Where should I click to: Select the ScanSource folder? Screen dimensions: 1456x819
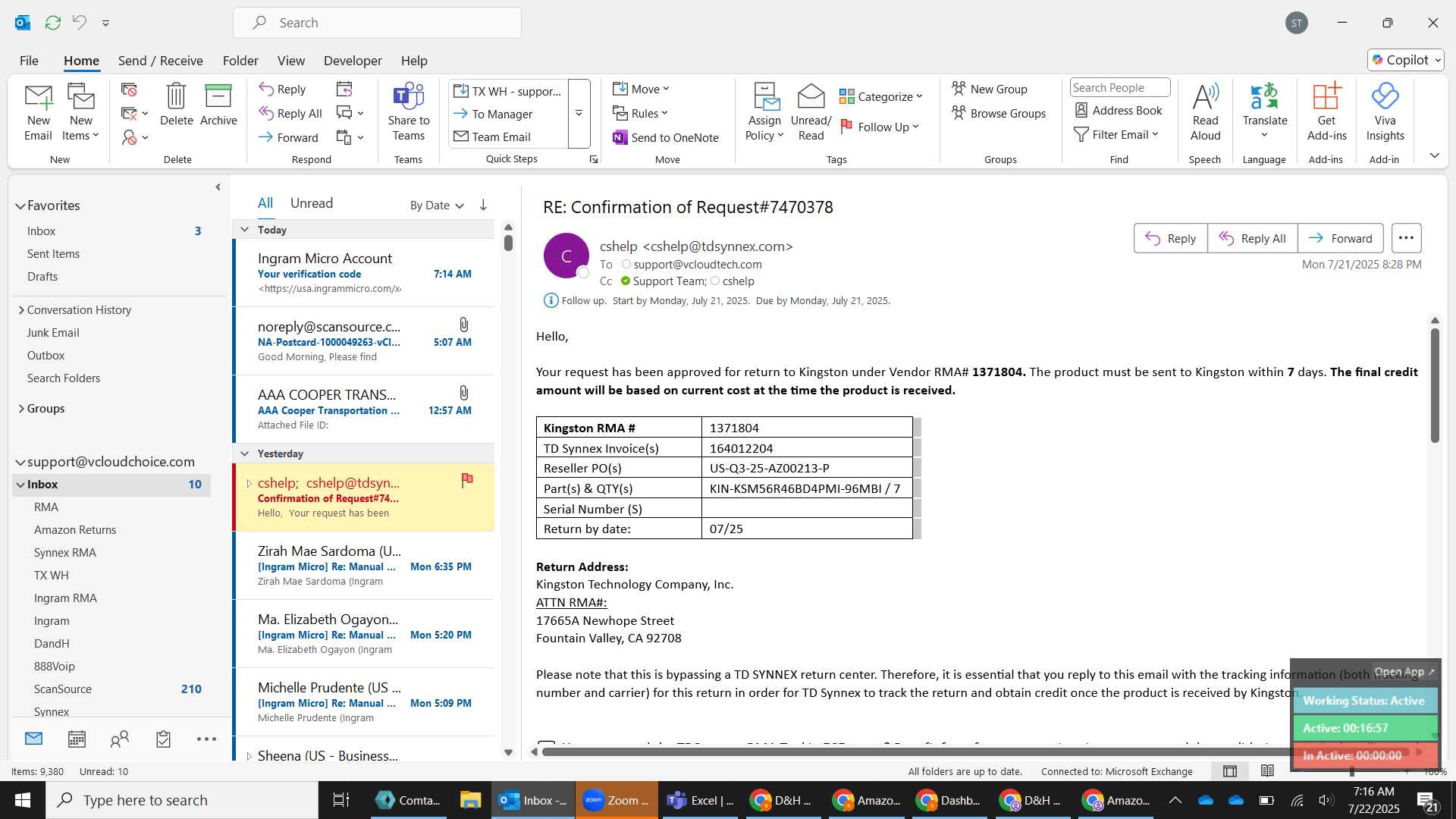[x=63, y=689]
